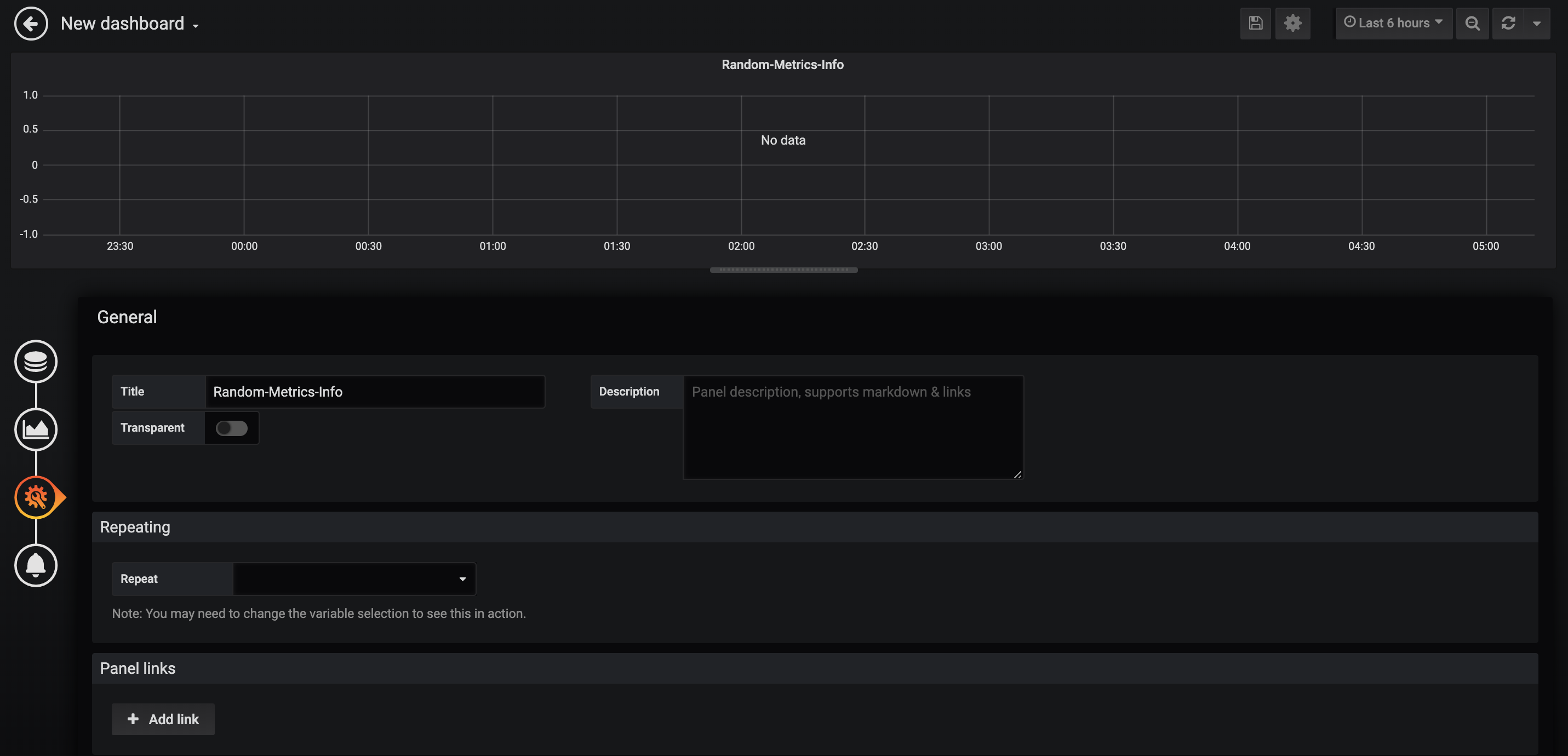Click the zoom out magnifier icon
The width and height of the screenshot is (1568, 756).
point(1472,24)
